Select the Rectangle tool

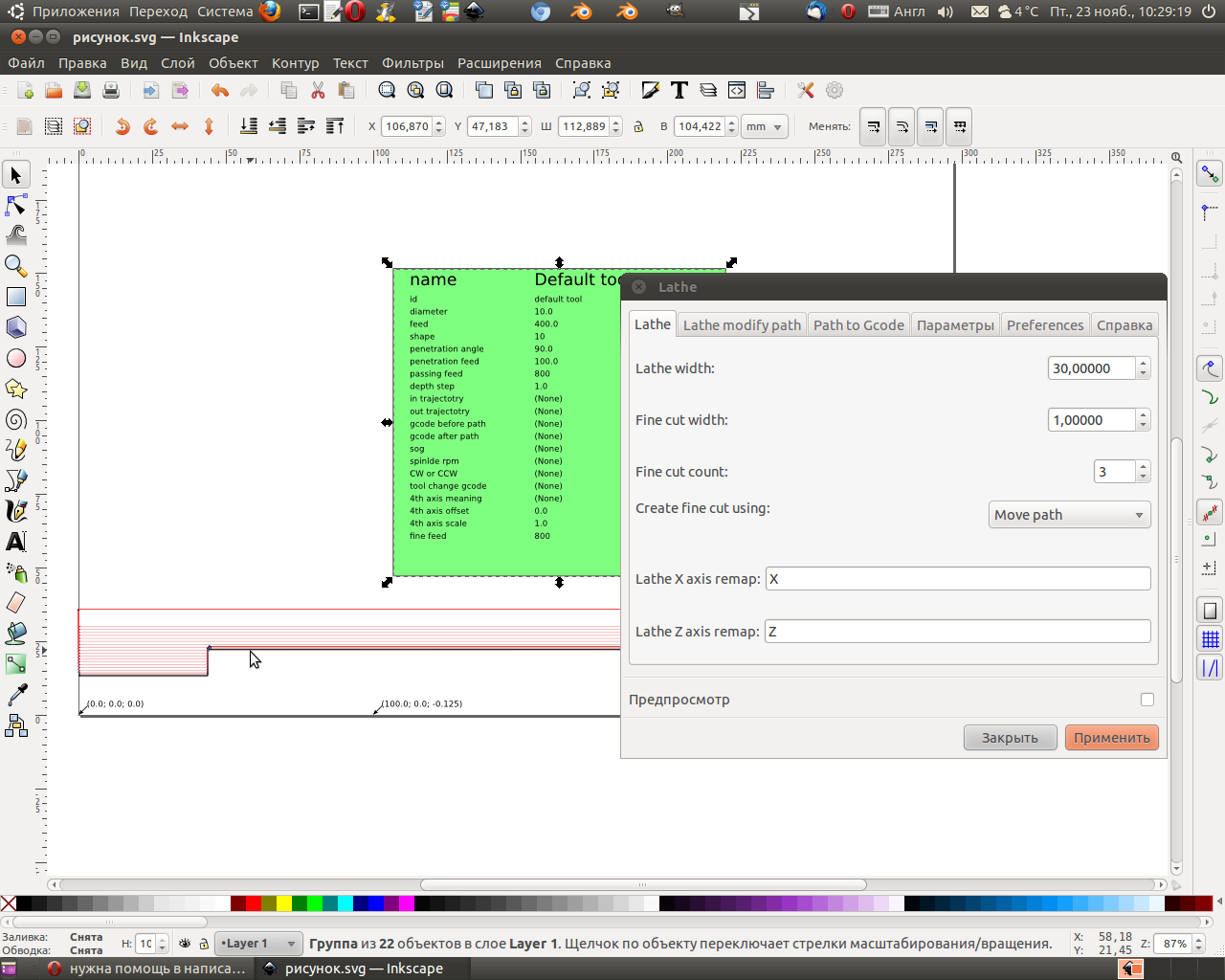coord(16,297)
